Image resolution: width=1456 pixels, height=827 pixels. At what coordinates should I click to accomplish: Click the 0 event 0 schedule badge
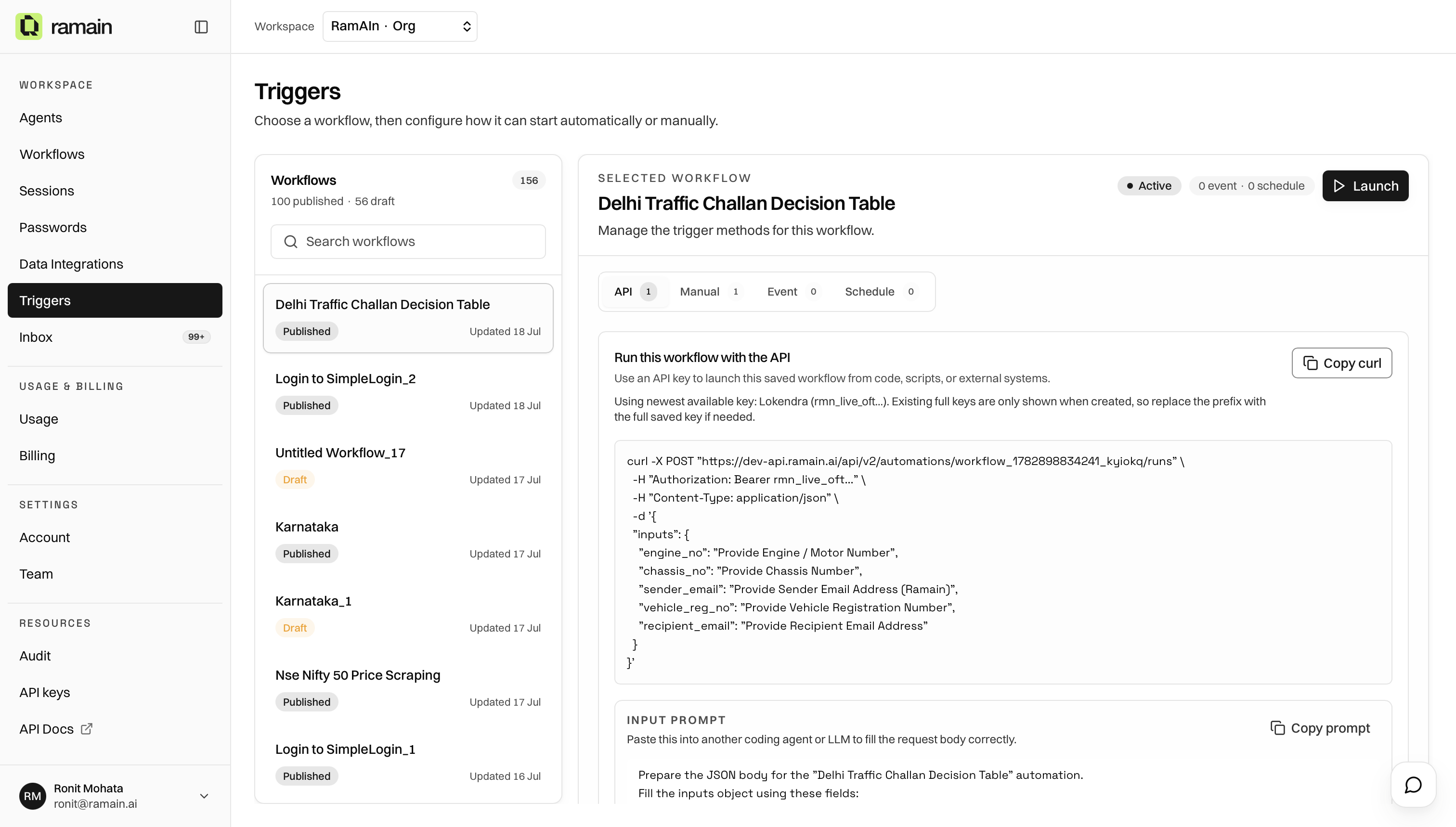tap(1251, 186)
